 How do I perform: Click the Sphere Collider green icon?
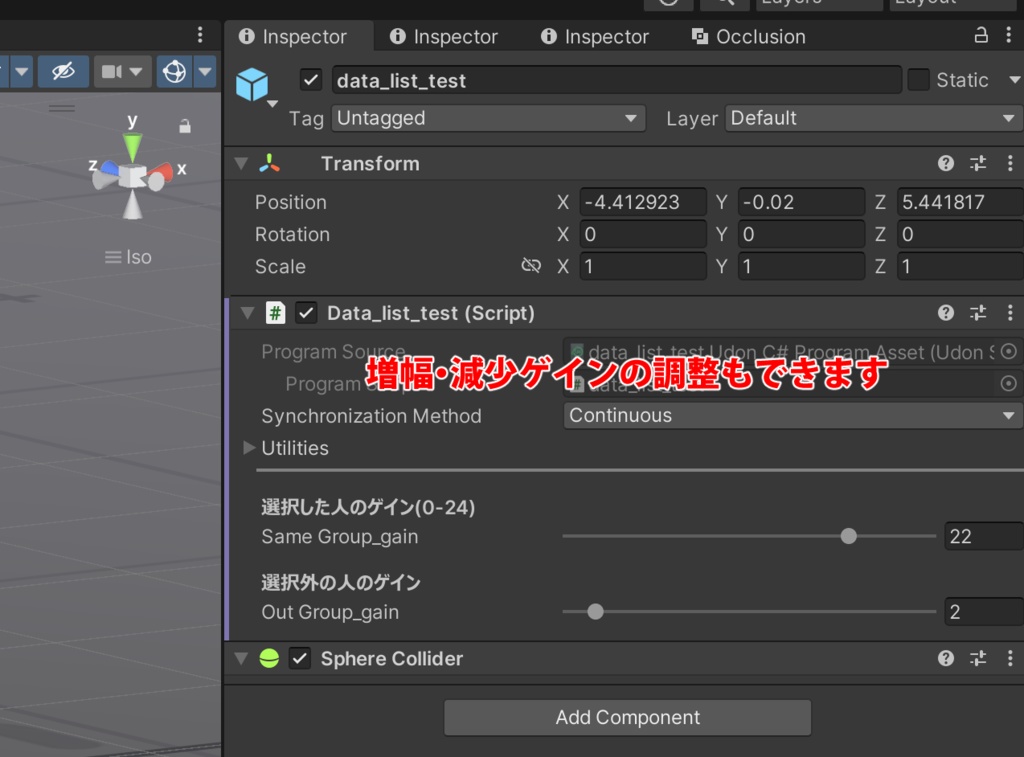point(269,658)
